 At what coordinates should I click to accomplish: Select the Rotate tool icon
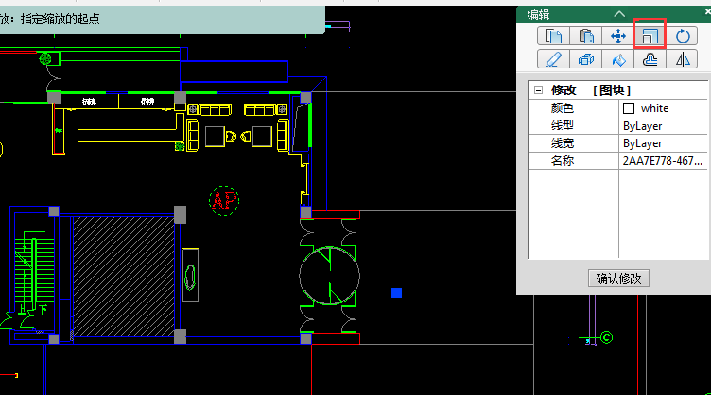pos(682,36)
